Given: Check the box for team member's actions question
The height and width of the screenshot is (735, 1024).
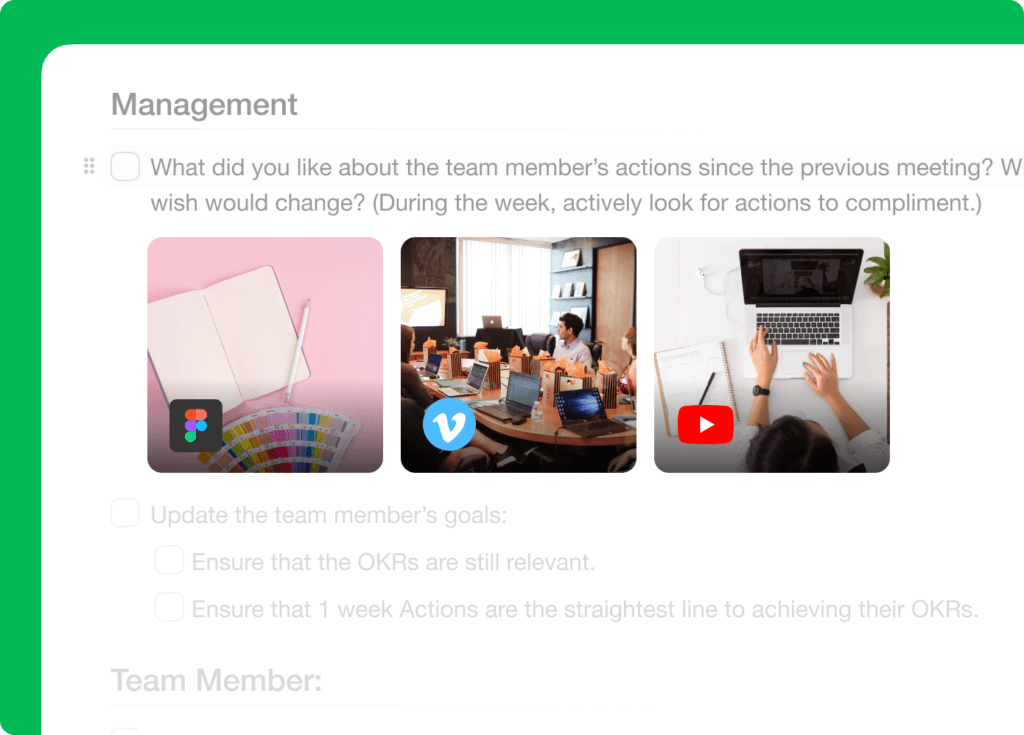Looking at the screenshot, I should click(125, 167).
